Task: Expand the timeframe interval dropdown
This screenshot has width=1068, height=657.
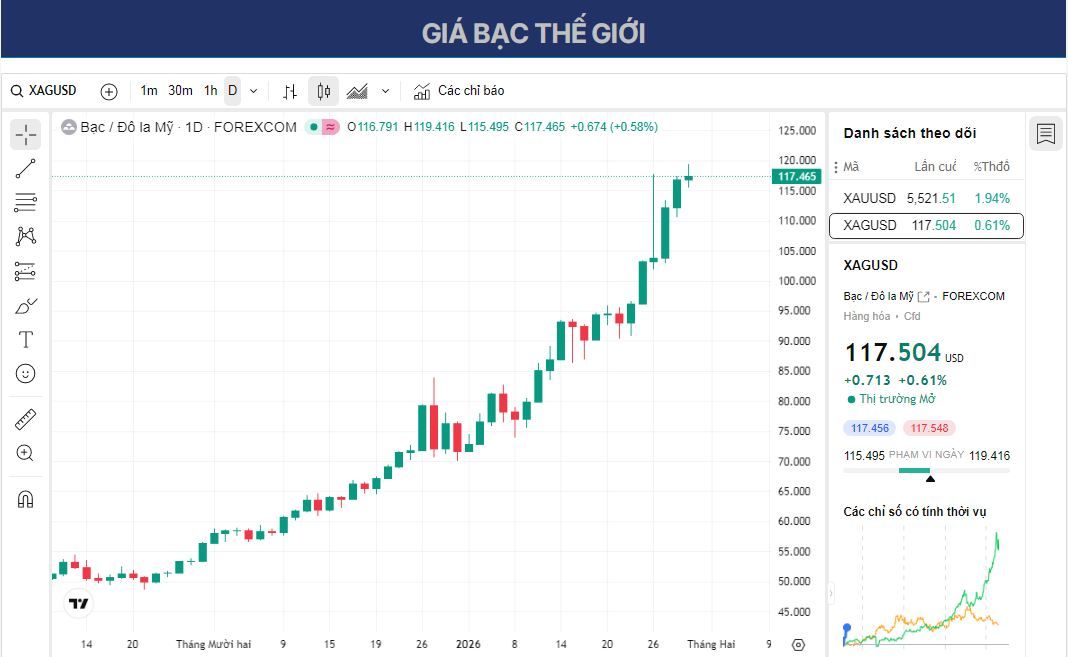Action: tap(253, 91)
